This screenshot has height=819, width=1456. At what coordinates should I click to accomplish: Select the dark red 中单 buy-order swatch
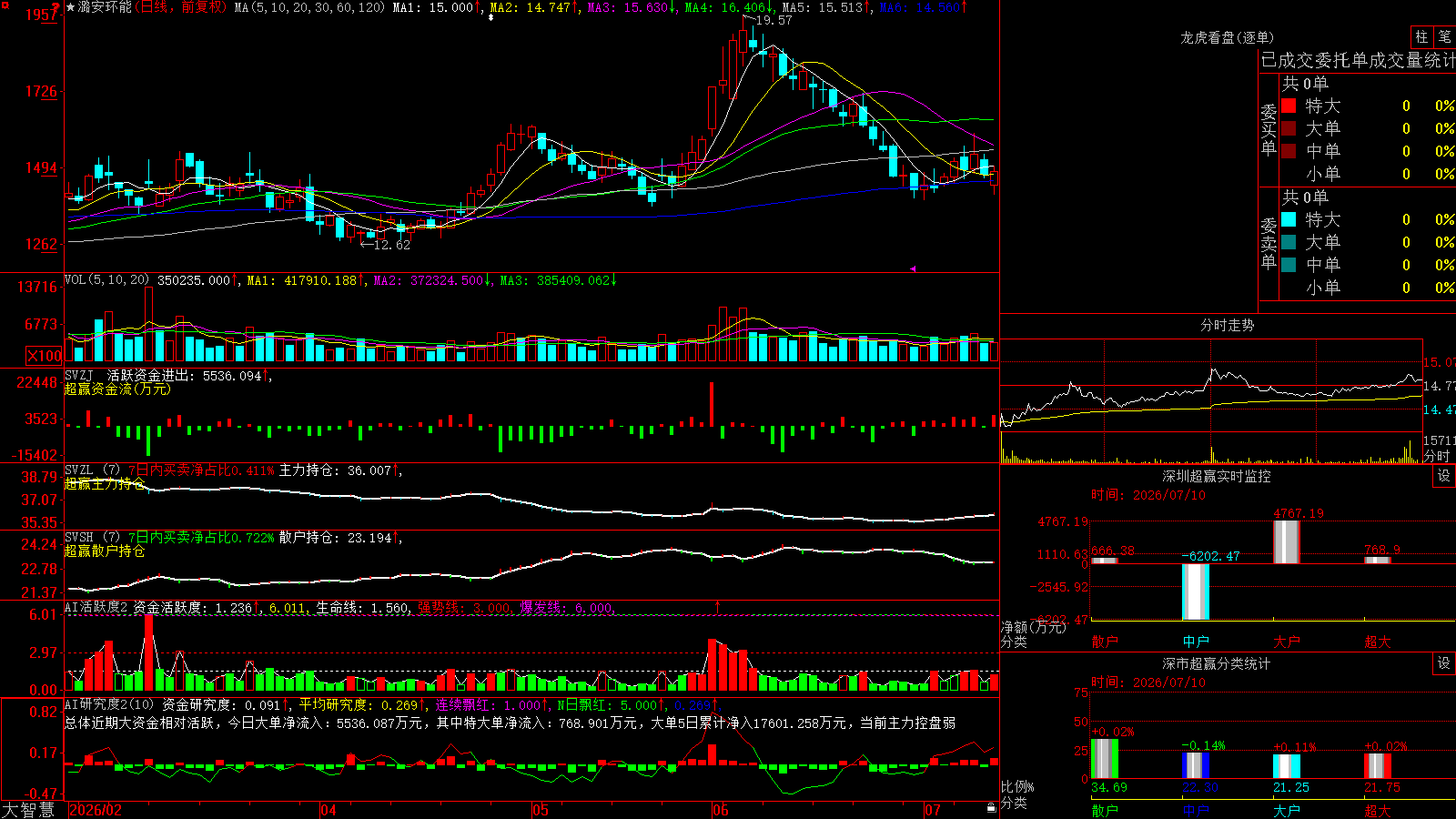coord(1289,151)
